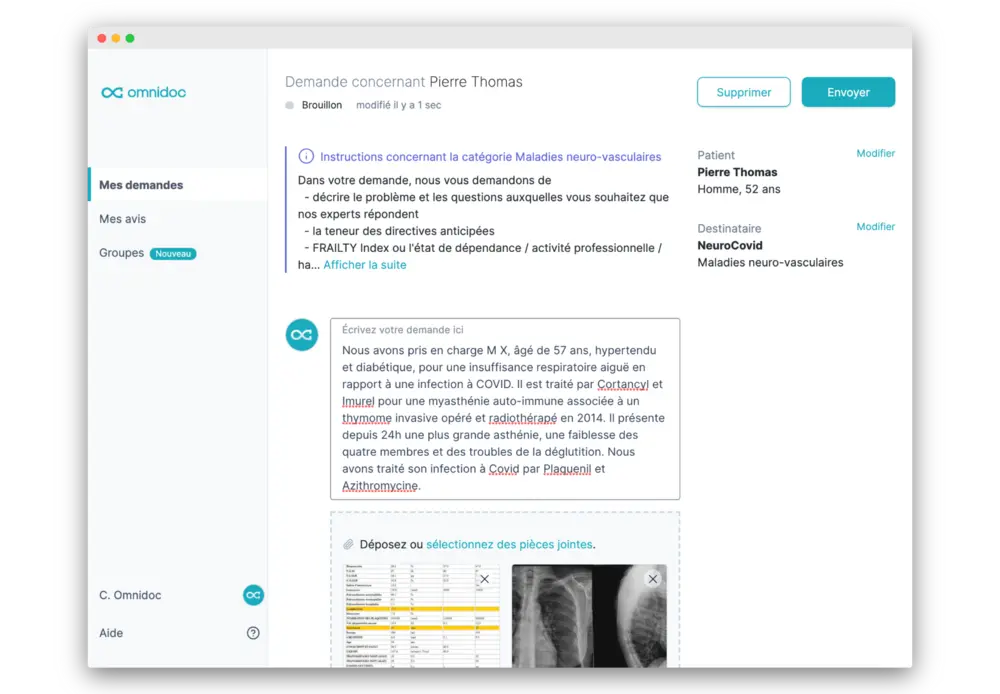
Task: Modify the patient Pierre Thomas details
Action: pyautogui.click(x=875, y=154)
